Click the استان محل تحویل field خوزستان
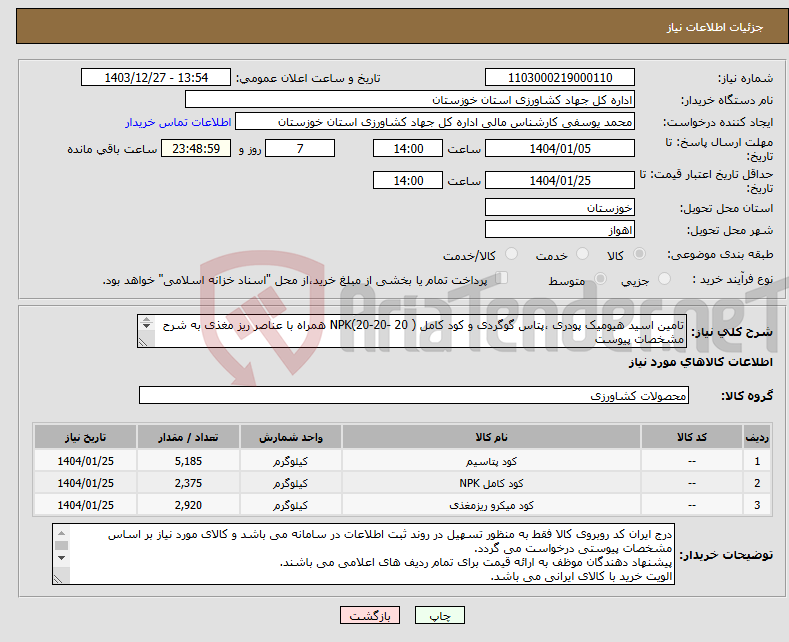This screenshot has width=789, height=642. coord(560,207)
